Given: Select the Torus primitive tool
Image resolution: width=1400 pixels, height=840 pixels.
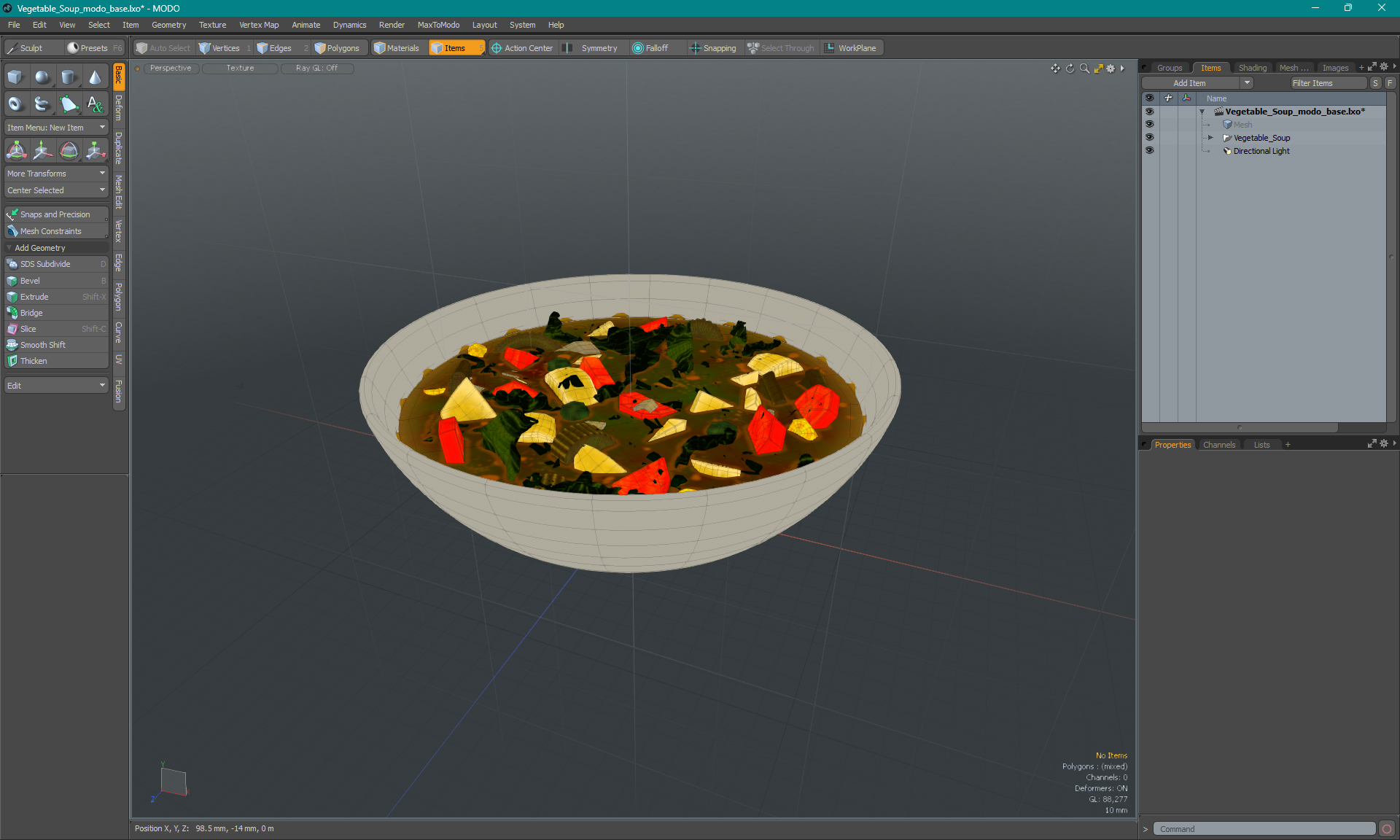Looking at the screenshot, I should coord(15,104).
